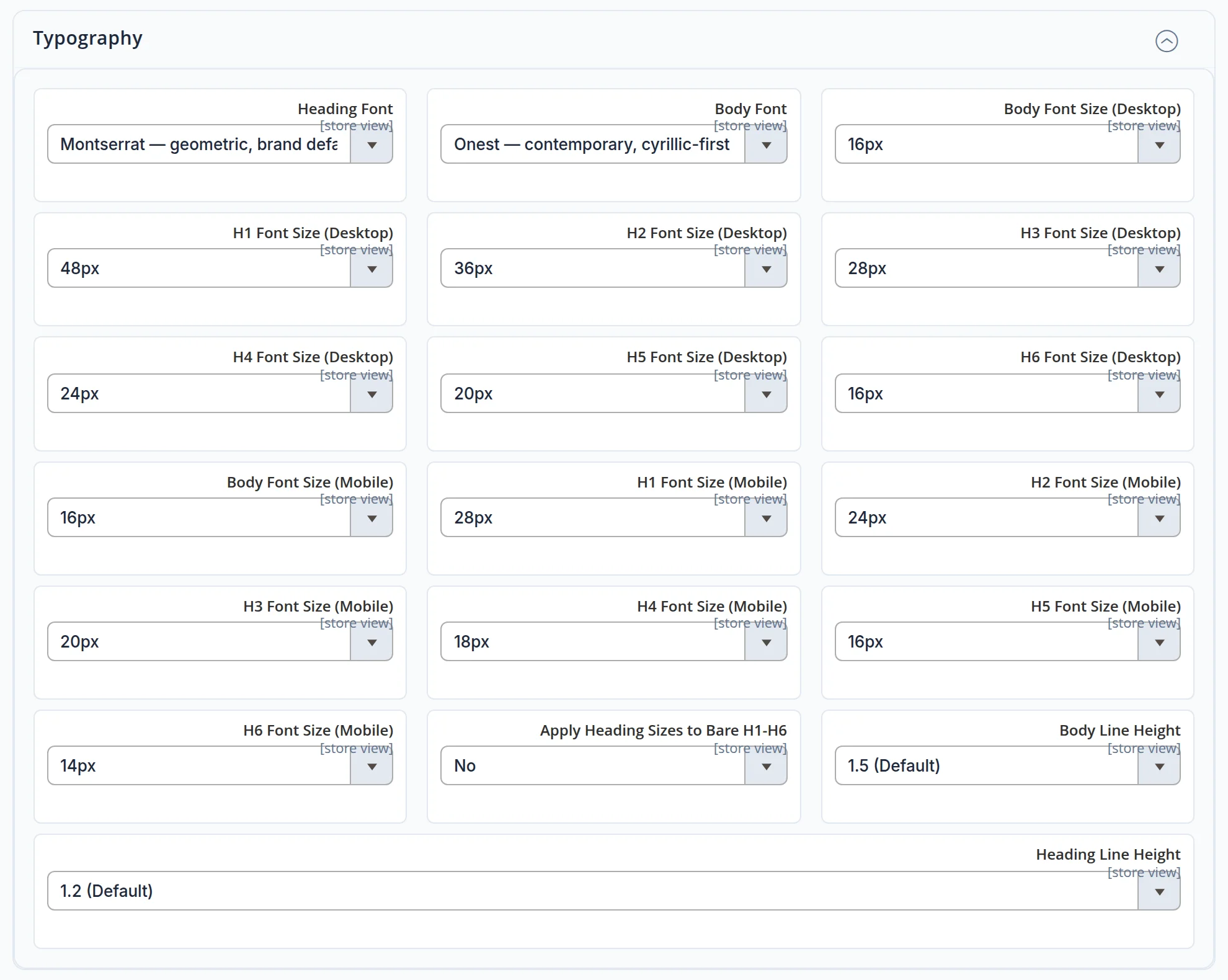Open the H2 Font Size (Desktop) dropdown
Viewport: 1228px width, 980px height.
614,269
